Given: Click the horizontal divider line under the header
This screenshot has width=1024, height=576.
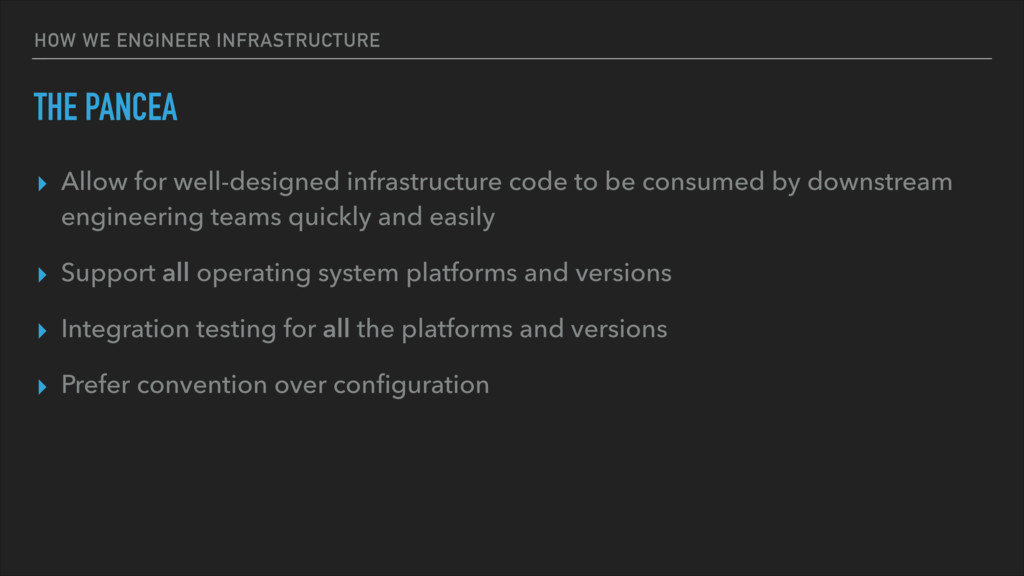Looking at the screenshot, I should (x=512, y=59).
